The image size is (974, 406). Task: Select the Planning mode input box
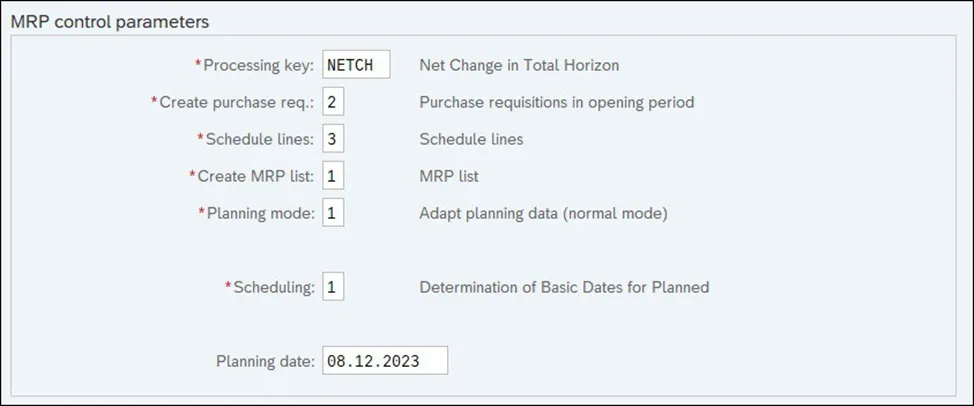tap(334, 213)
